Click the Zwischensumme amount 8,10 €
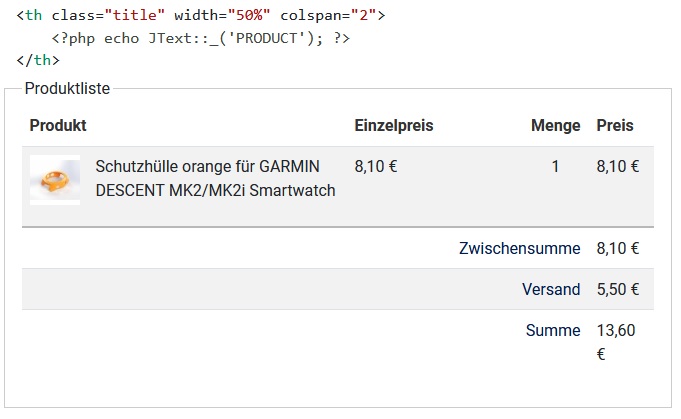This screenshot has height=419, width=681. (x=618, y=248)
